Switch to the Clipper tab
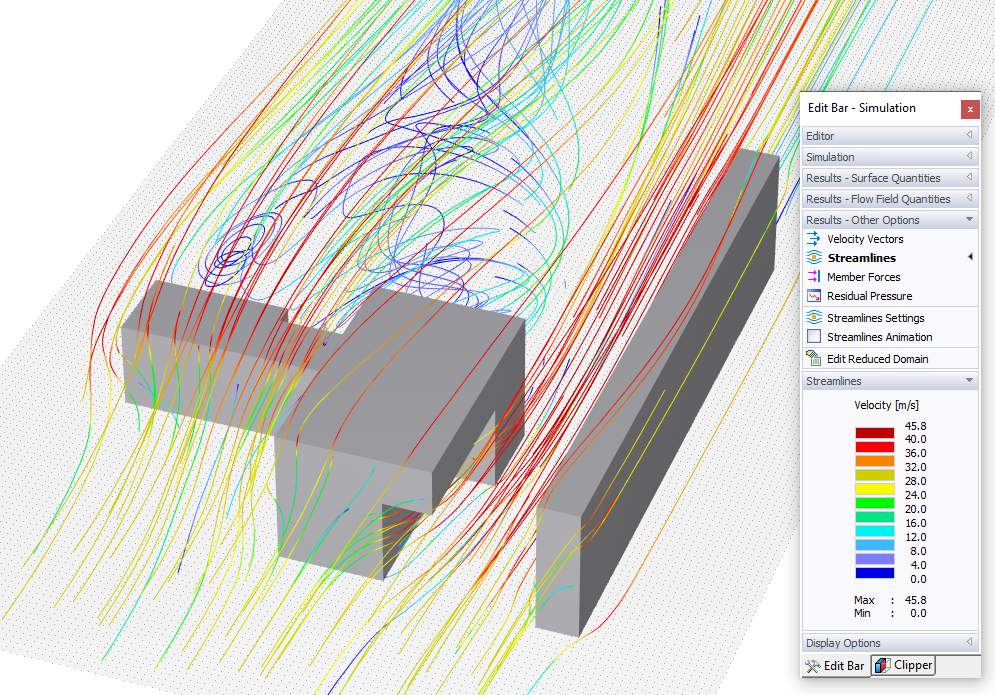The width and height of the screenshot is (995, 695). tap(903, 665)
